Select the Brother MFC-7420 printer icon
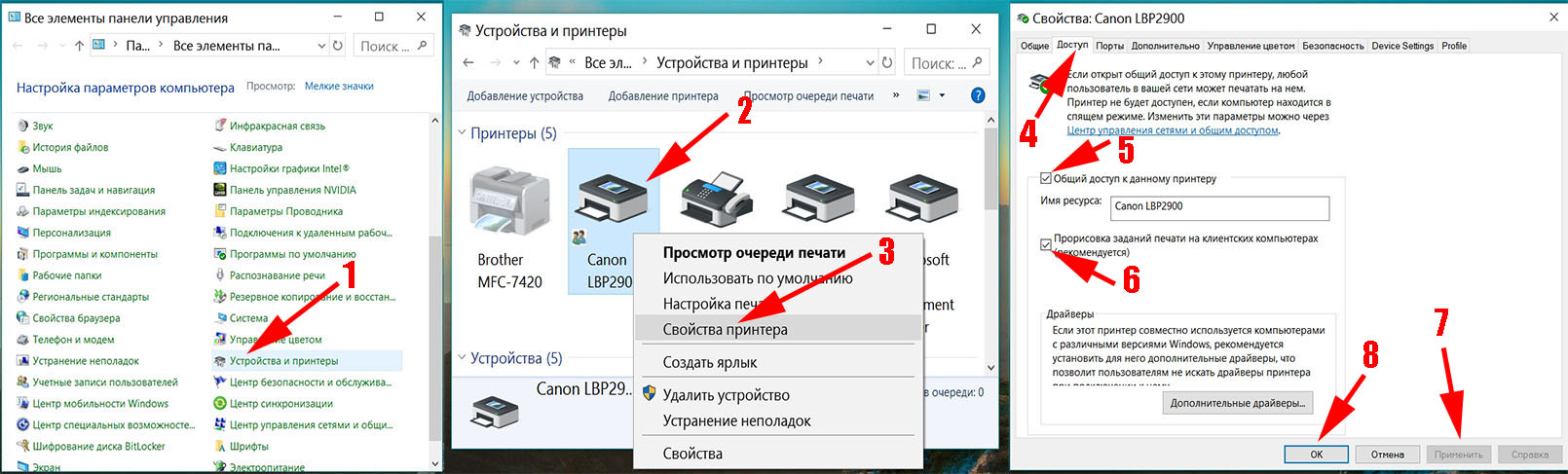The height and width of the screenshot is (474, 1568). point(509,201)
